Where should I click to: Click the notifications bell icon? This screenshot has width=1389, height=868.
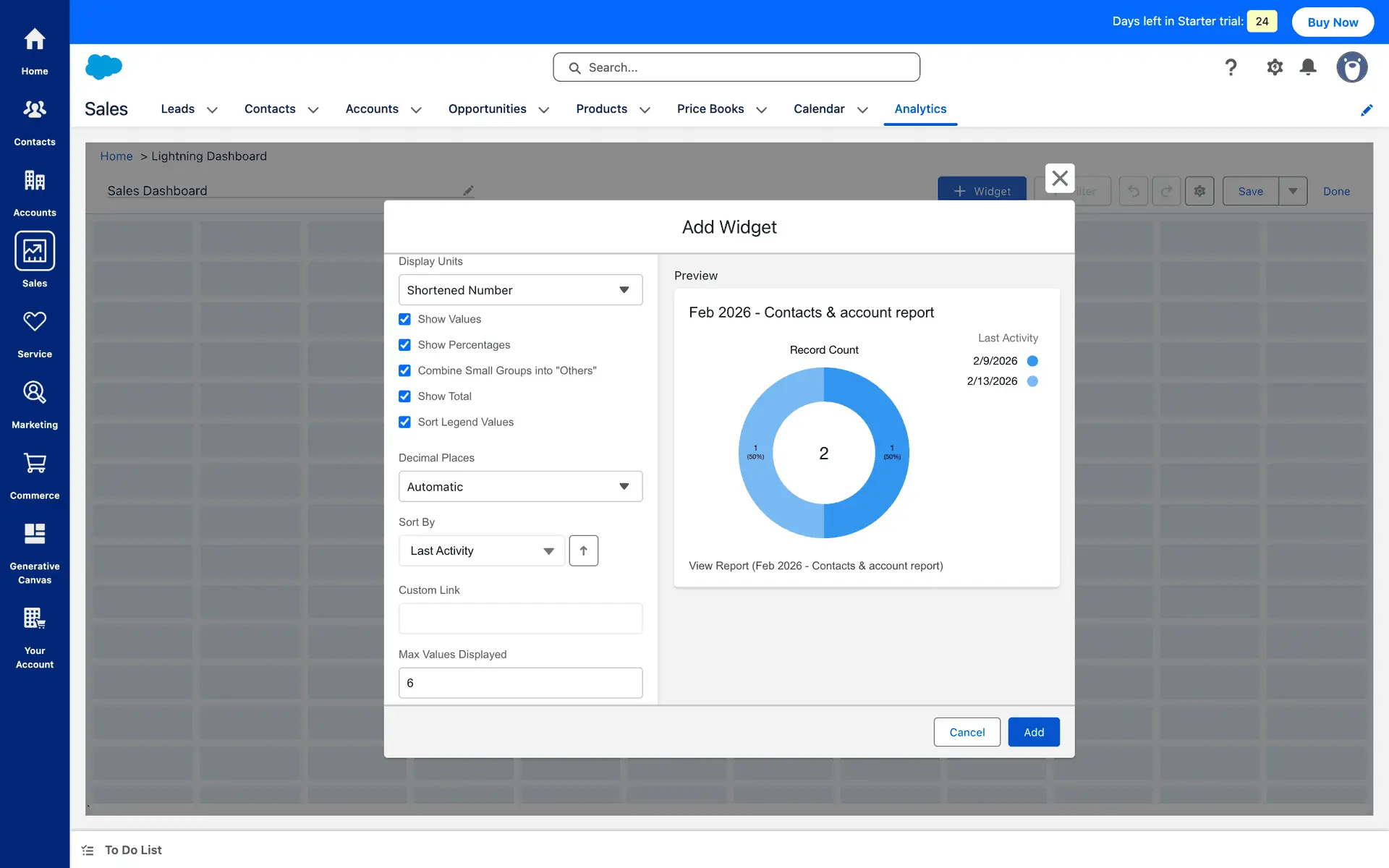tap(1308, 67)
